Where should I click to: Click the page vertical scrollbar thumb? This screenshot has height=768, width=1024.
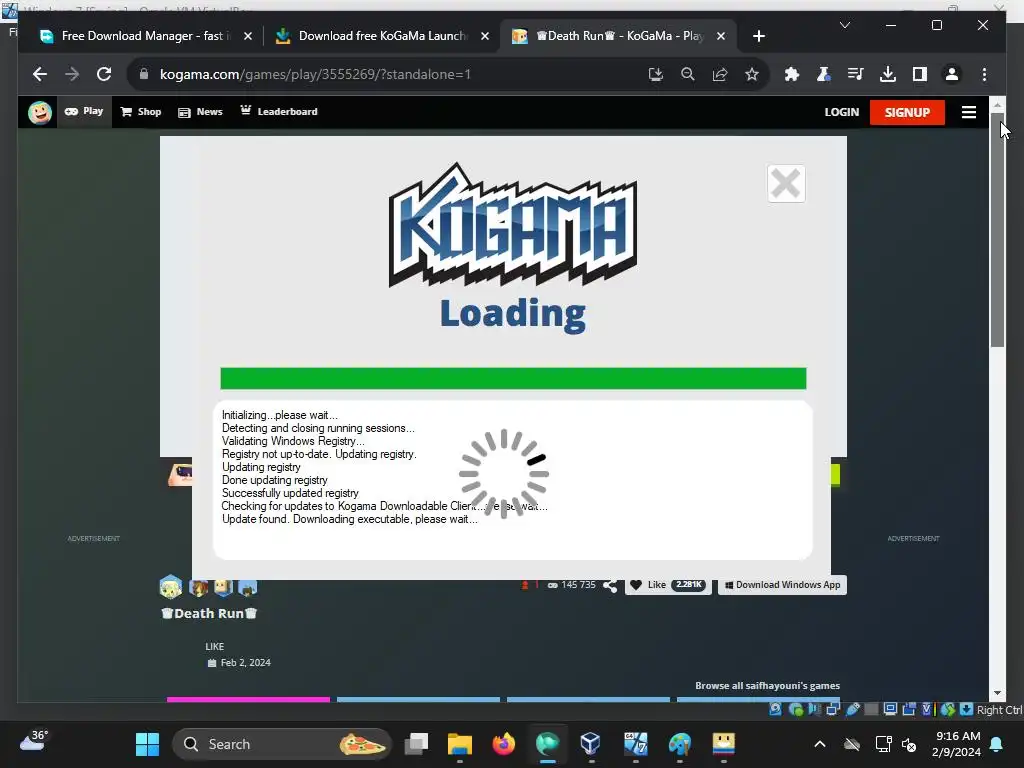click(997, 230)
